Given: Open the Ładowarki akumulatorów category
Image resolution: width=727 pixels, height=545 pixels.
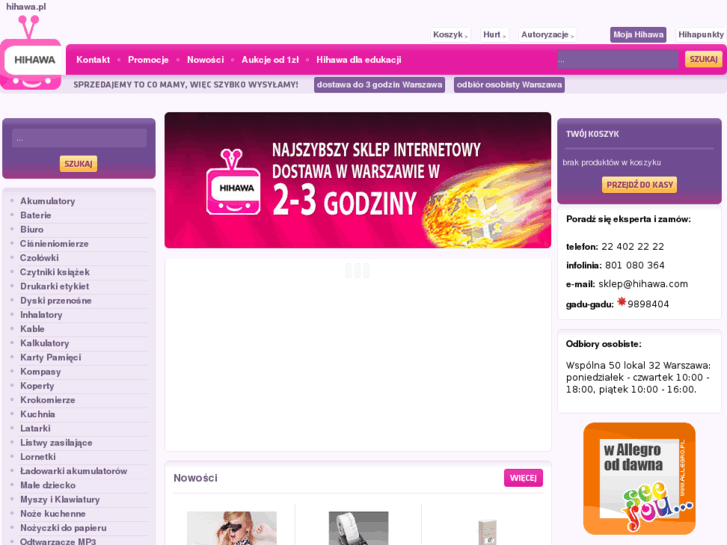Looking at the screenshot, I should click(x=74, y=471).
